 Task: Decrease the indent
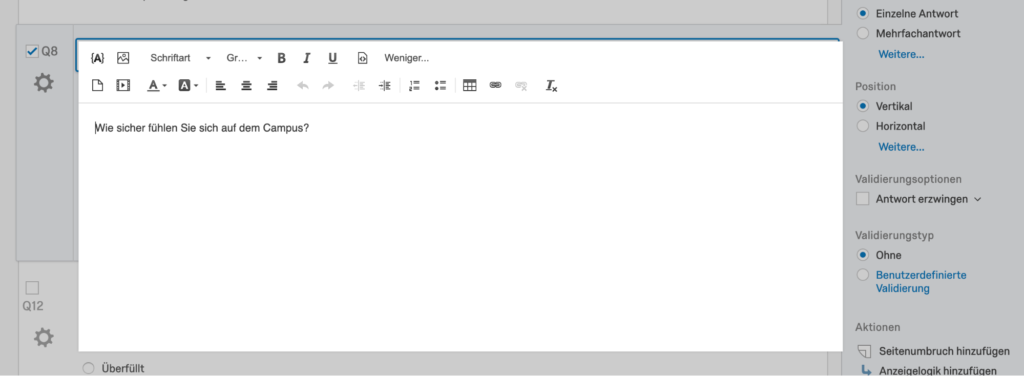[359, 86]
